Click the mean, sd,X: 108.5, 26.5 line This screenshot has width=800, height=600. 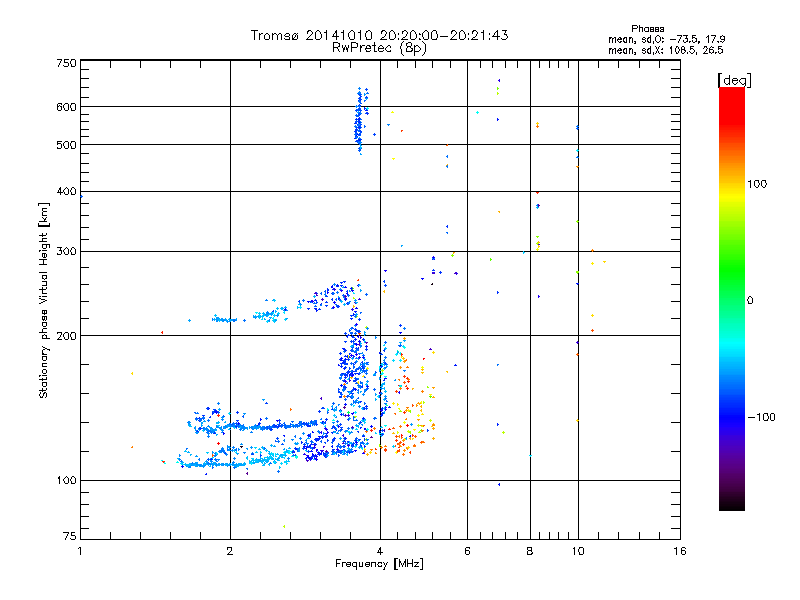pos(665,50)
